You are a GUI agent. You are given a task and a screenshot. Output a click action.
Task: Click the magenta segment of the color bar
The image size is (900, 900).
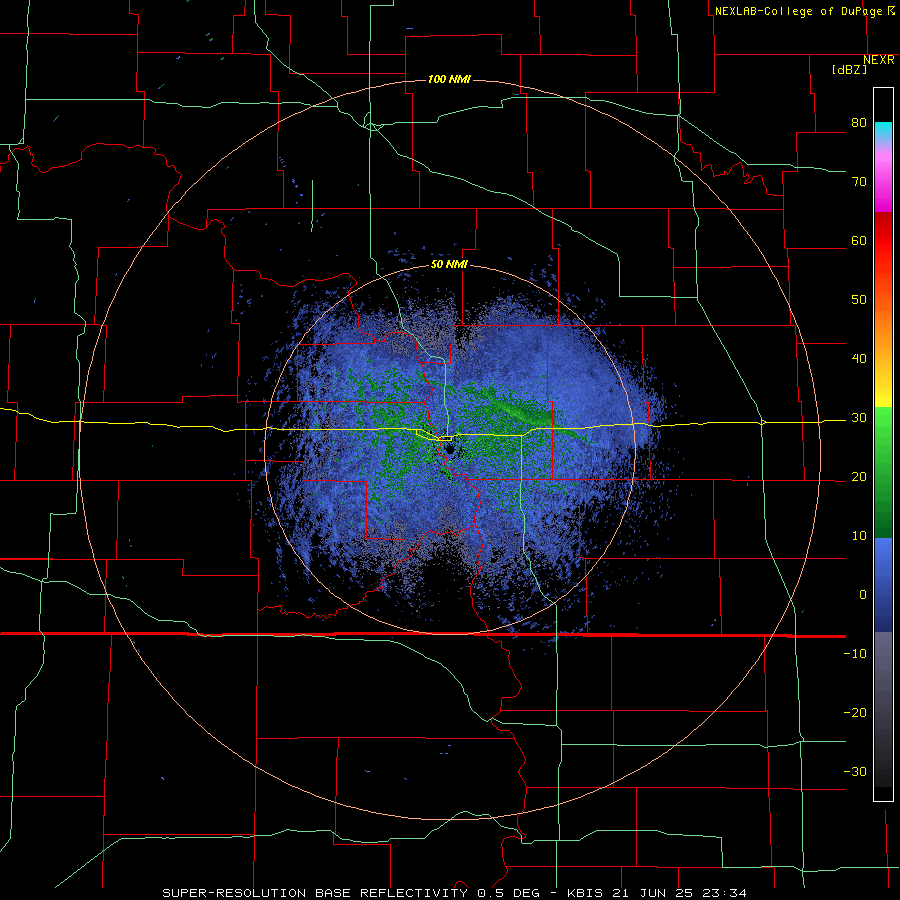(x=883, y=184)
